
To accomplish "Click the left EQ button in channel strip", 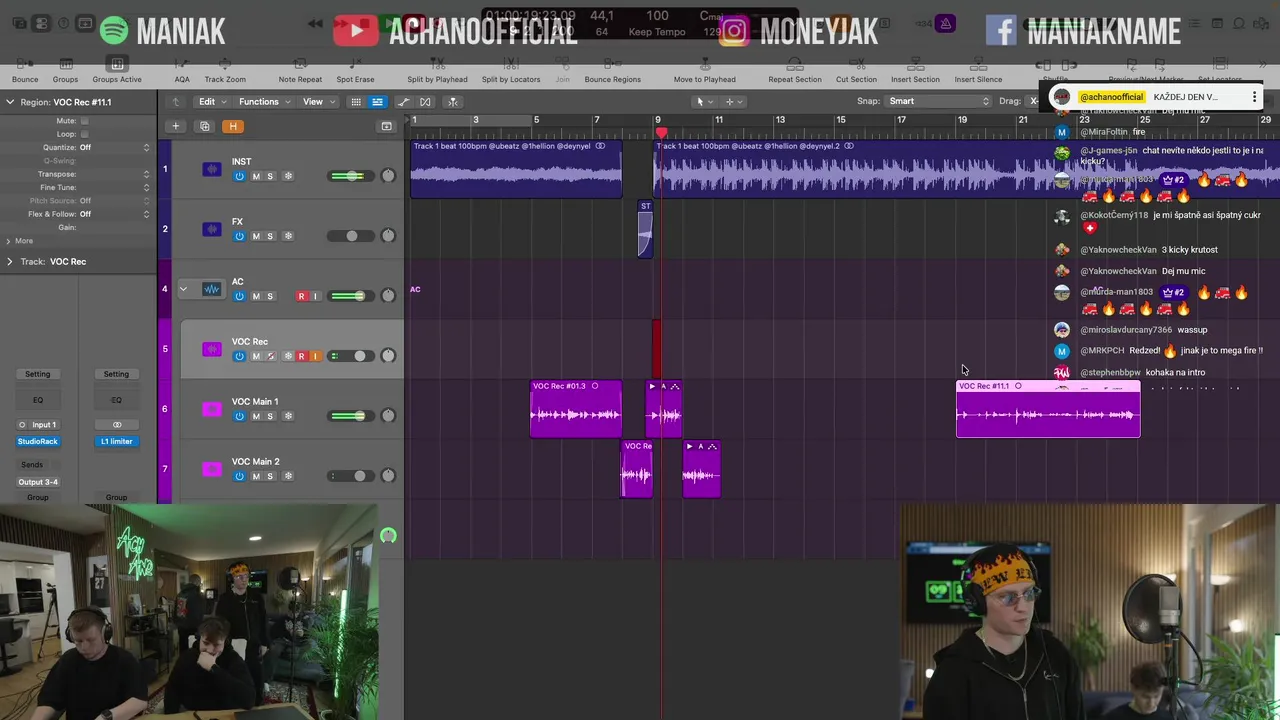I will coord(37,400).
